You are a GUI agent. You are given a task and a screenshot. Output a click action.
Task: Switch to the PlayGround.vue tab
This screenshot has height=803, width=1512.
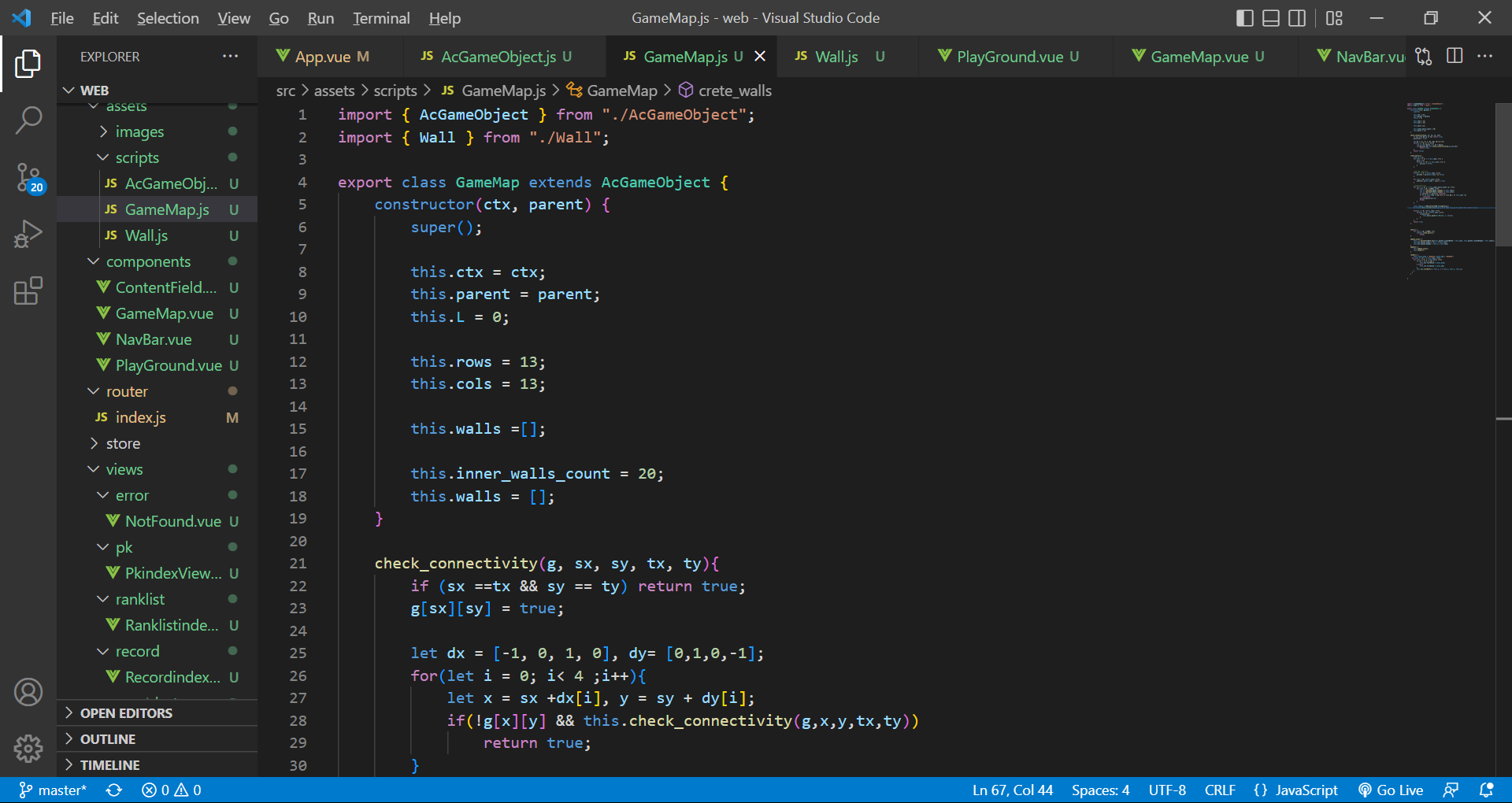[x=1015, y=57]
